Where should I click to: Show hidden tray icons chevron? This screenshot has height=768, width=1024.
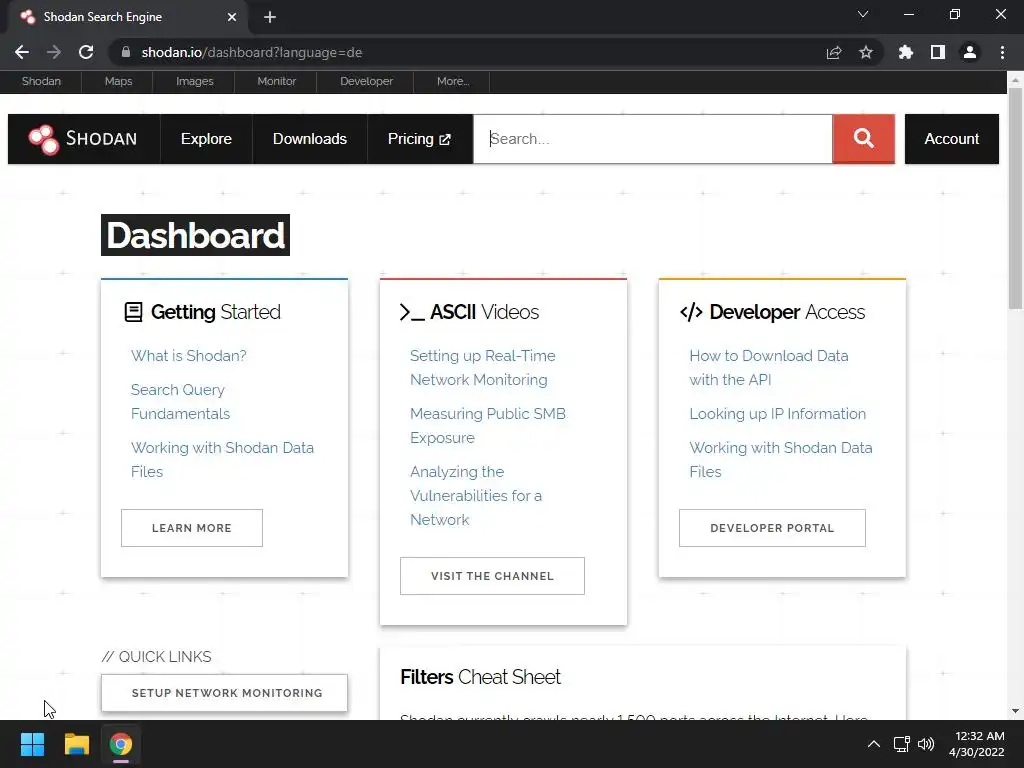pyautogui.click(x=873, y=744)
